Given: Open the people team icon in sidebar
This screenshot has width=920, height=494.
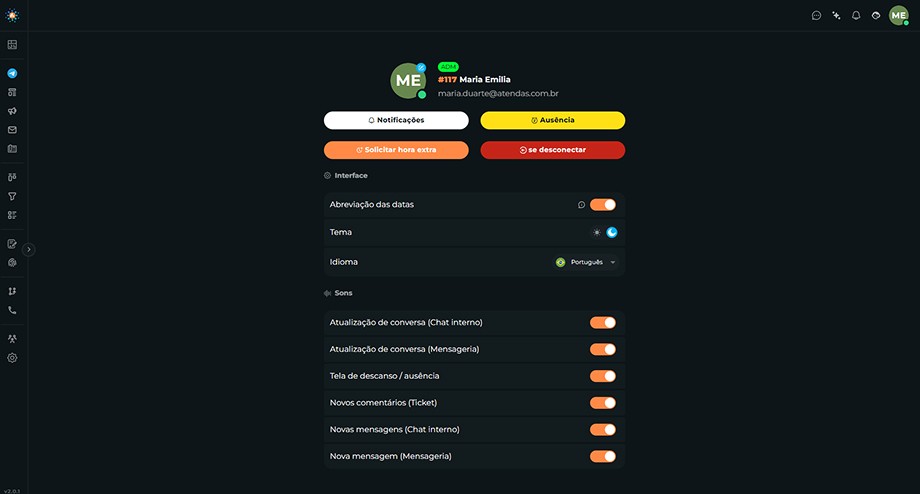Looking at the screenshot, I should coord(12,339).
